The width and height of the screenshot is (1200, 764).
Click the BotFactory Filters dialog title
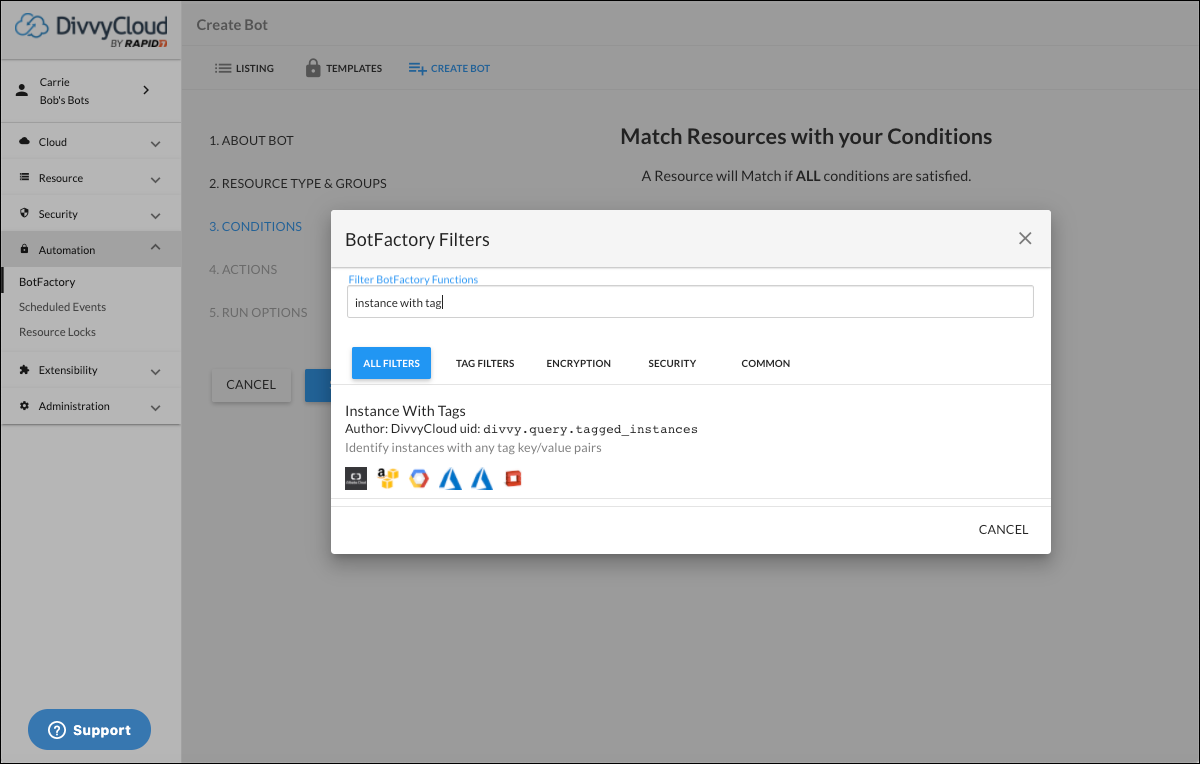click(x=417, y=239)
